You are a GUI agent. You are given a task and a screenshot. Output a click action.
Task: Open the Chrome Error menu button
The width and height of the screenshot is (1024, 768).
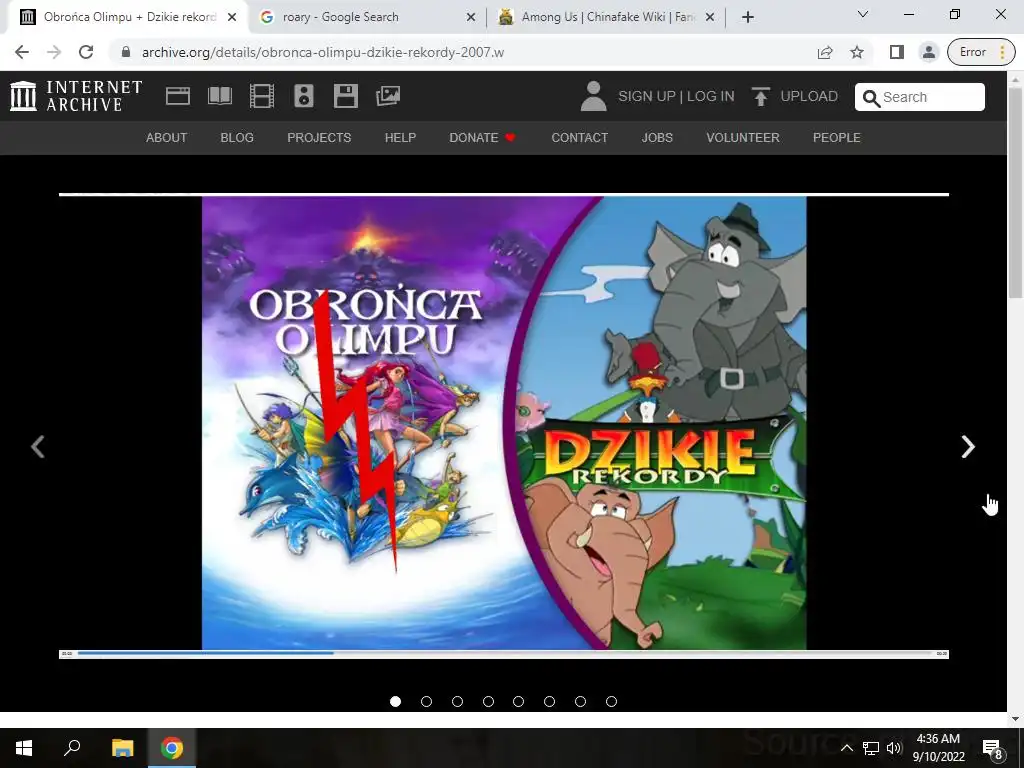981,52
